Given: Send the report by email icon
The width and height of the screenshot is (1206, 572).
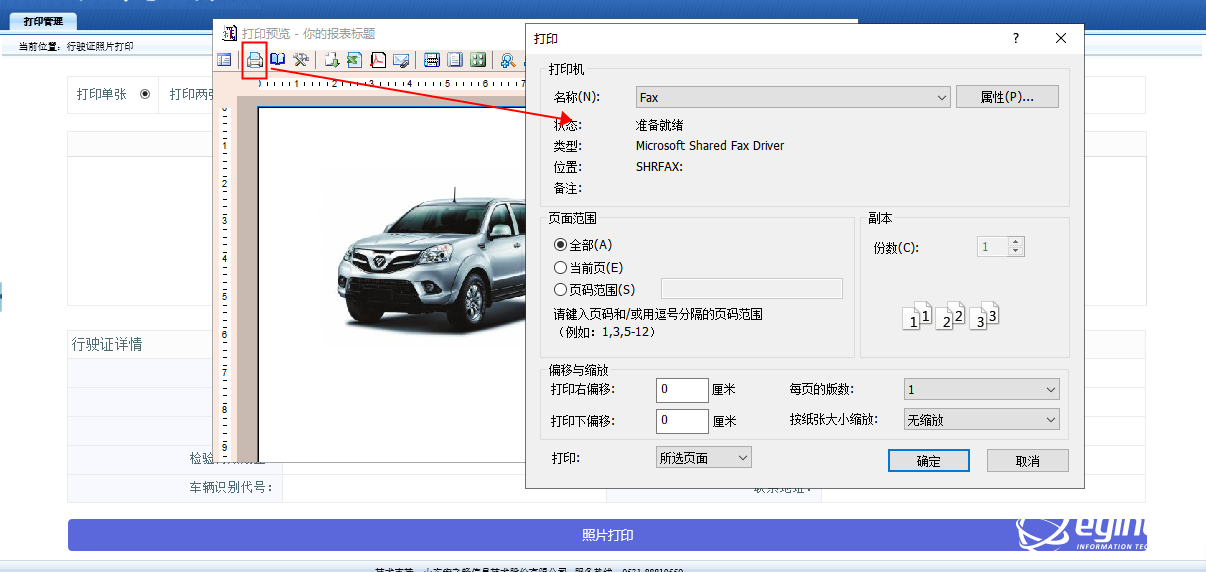Looking at the screenshot, I should 402,60.
